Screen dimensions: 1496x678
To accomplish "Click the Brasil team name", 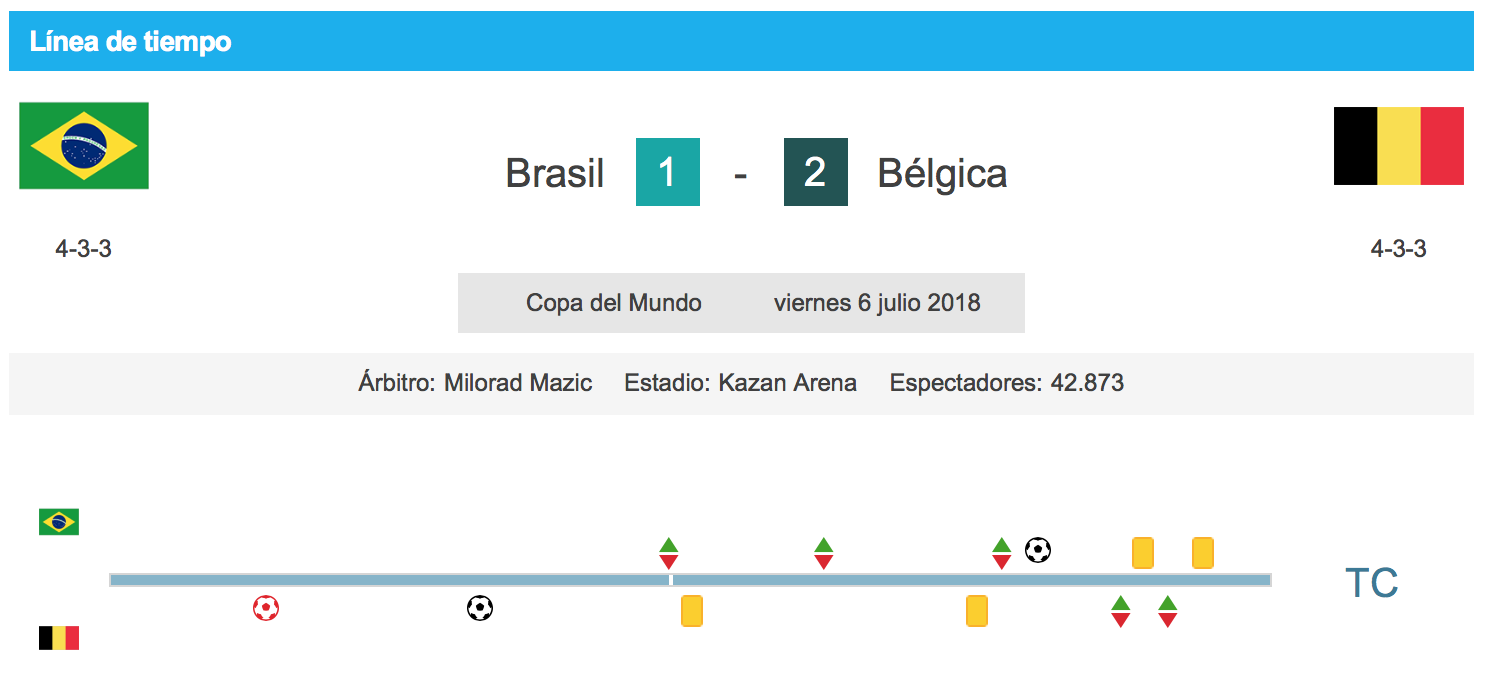I will pyautogui.click(x=555, y=174).
